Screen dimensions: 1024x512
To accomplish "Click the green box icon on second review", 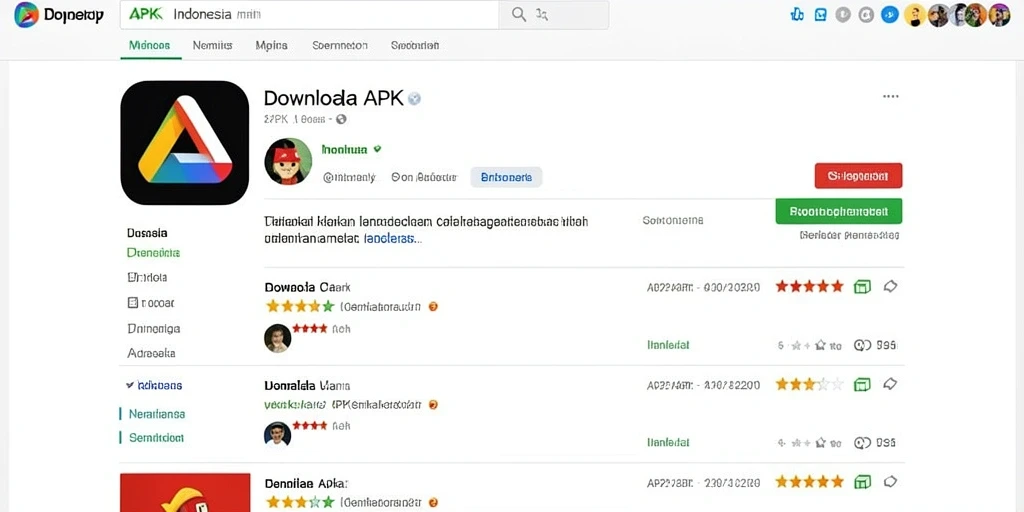I will [863, 384].
